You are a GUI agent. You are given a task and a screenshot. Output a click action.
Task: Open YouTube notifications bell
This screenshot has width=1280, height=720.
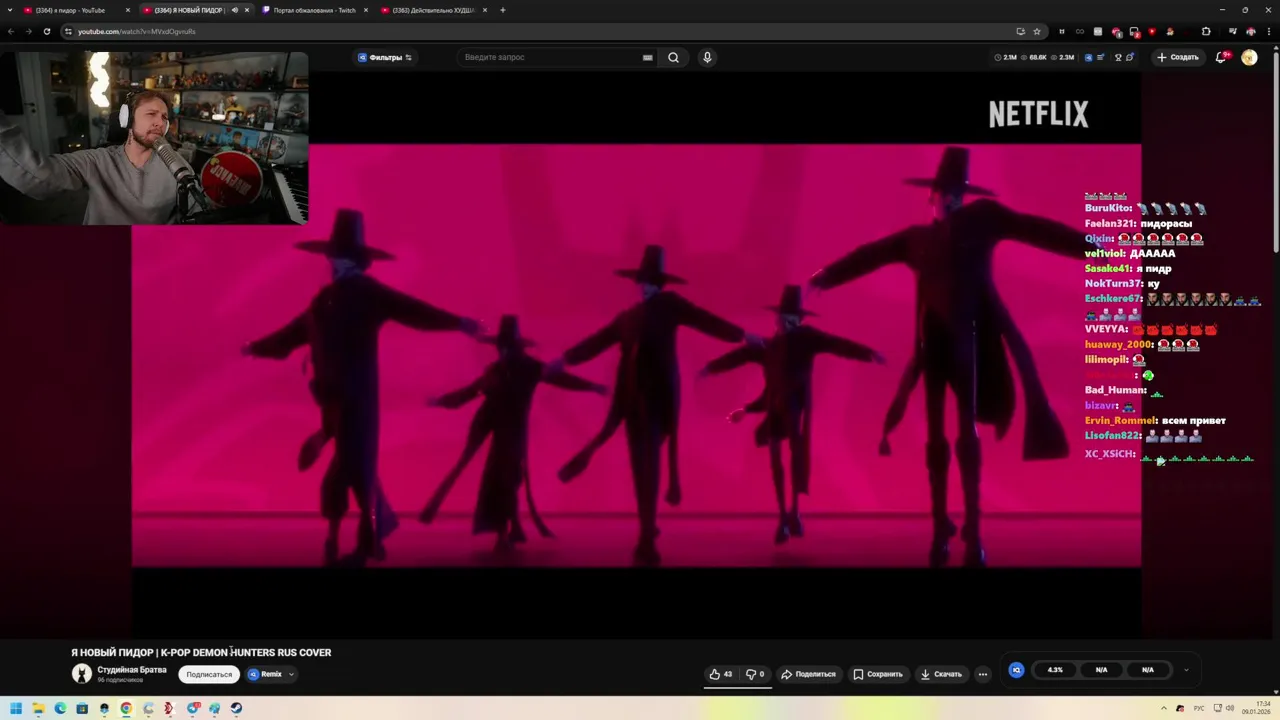tap(1221, 57)
